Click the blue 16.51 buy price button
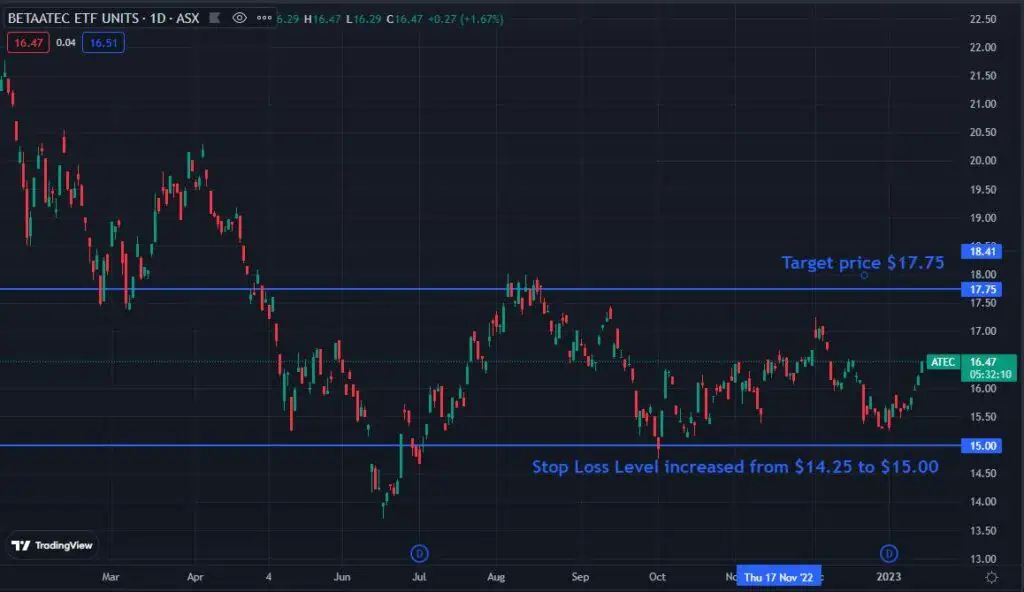 coord(103,43)
